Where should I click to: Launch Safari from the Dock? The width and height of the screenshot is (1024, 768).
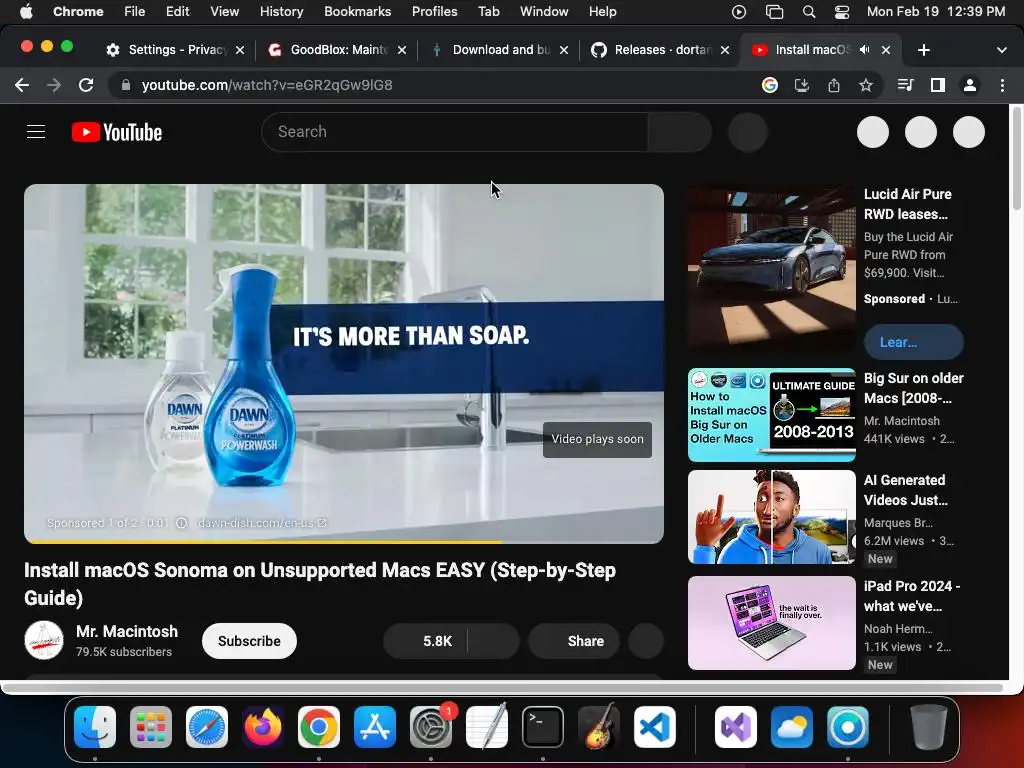[207, 726]
